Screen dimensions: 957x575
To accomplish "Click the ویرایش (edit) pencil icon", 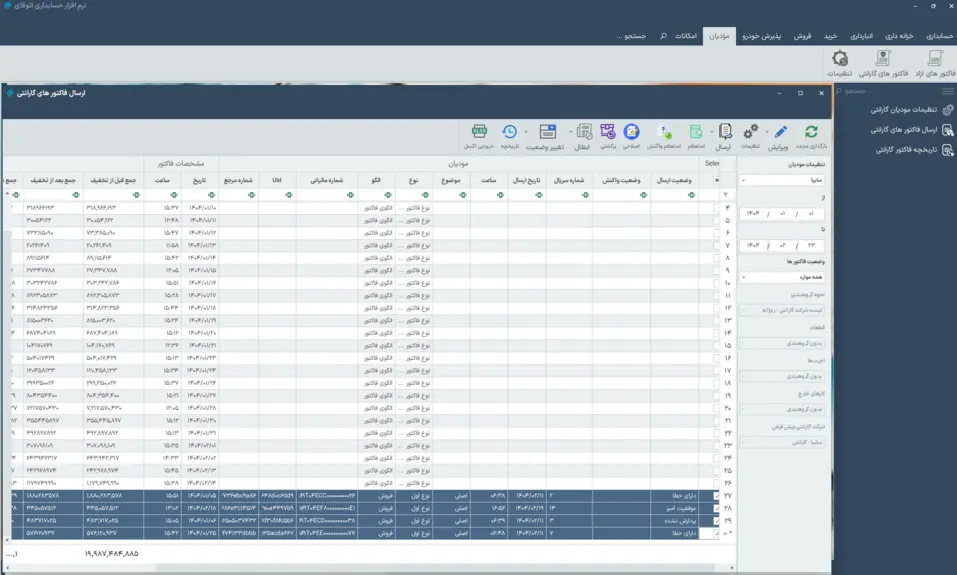I will [782, 133].
